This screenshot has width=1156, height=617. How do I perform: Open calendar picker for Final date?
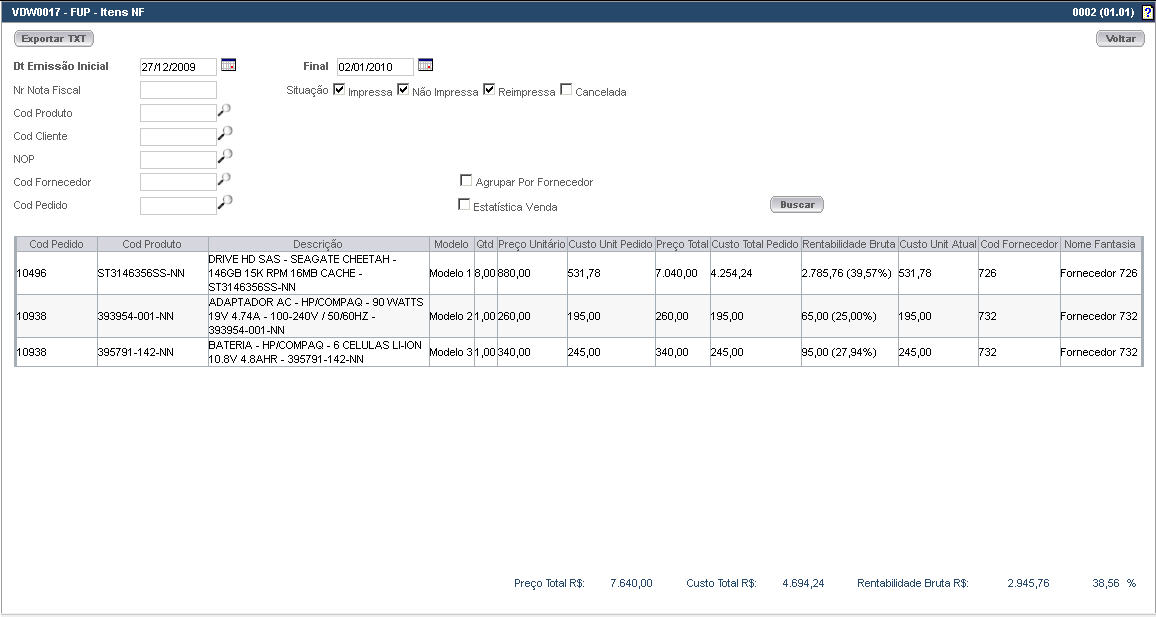point(425,66)
